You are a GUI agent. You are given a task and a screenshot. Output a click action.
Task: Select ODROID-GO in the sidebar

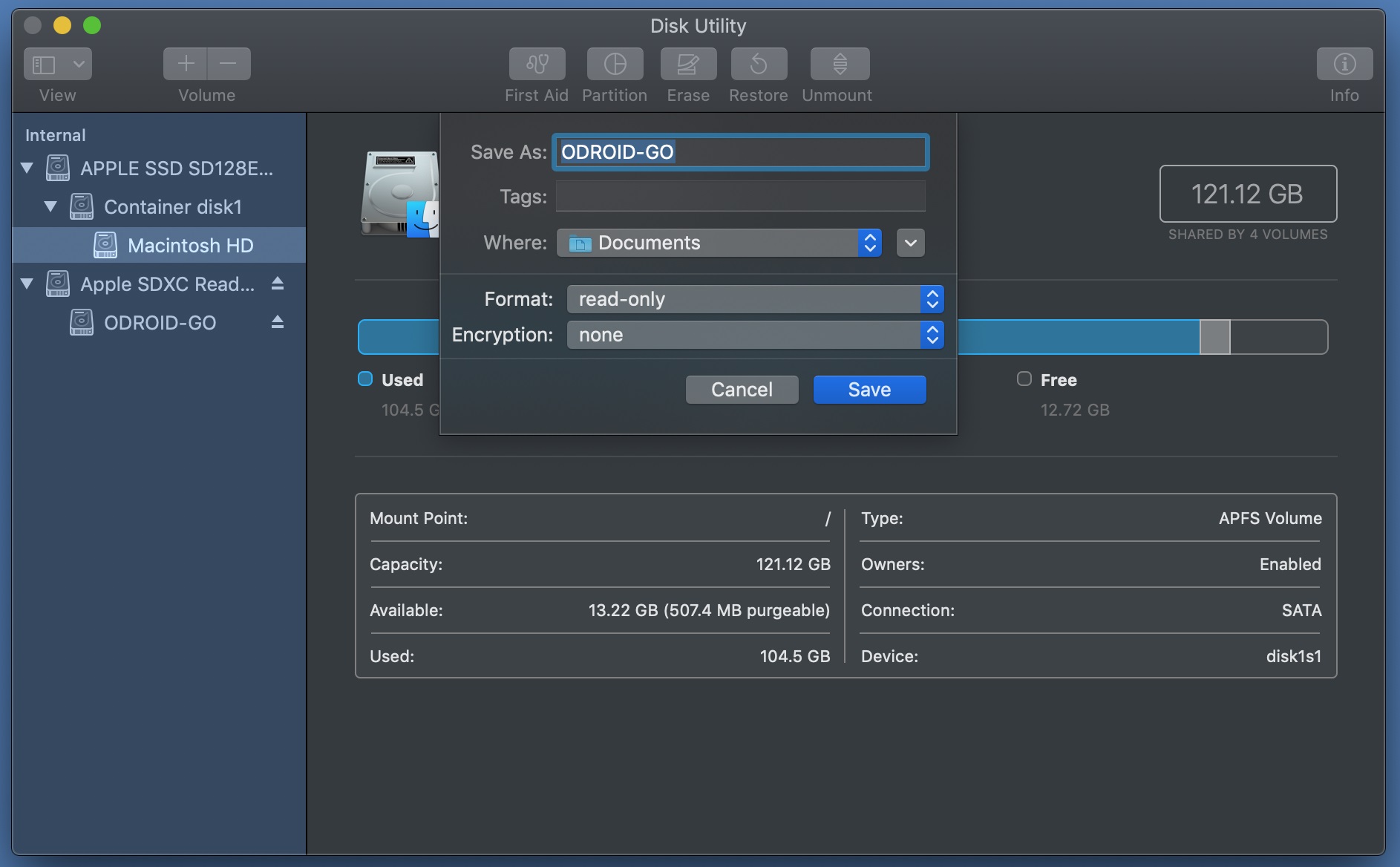(x=160, y=323)
